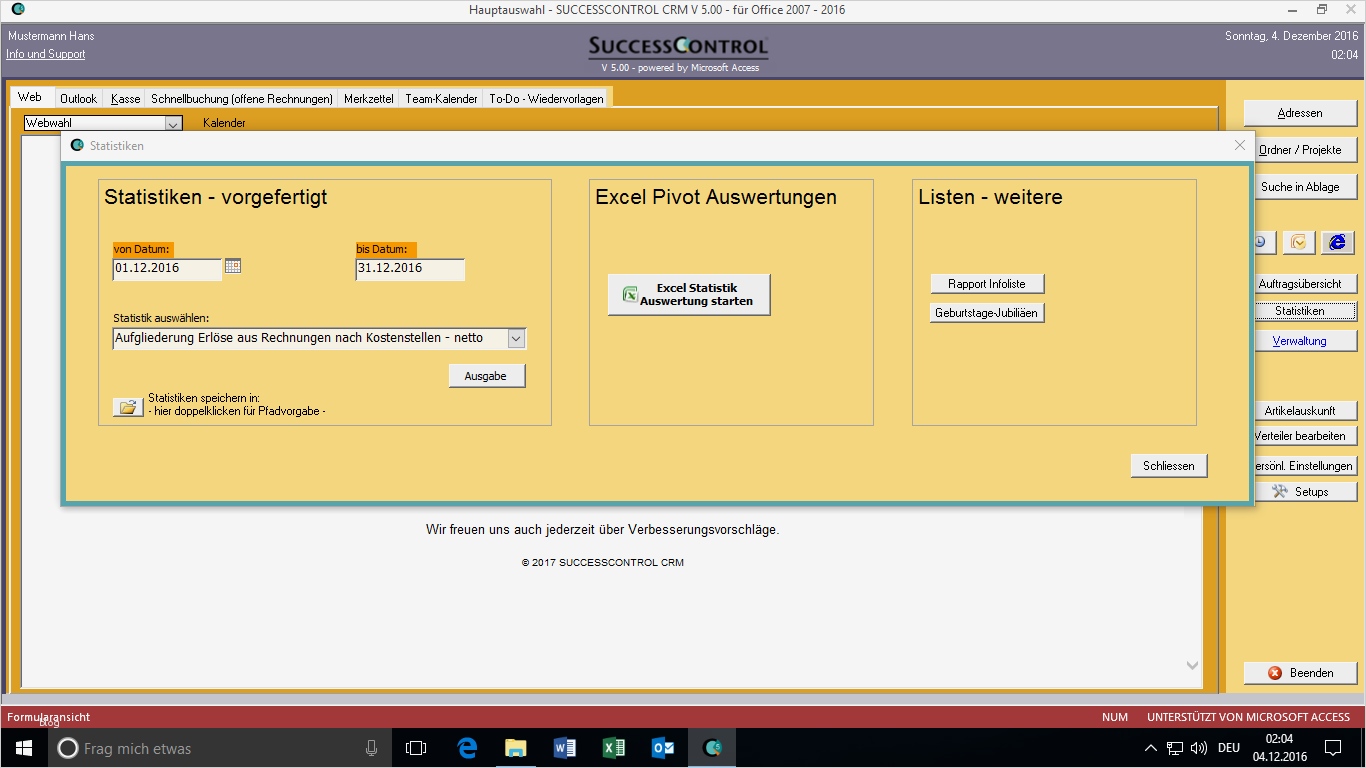
Task: Start the Excel Statistik Auswertung
Action: (x=689, y=295)
